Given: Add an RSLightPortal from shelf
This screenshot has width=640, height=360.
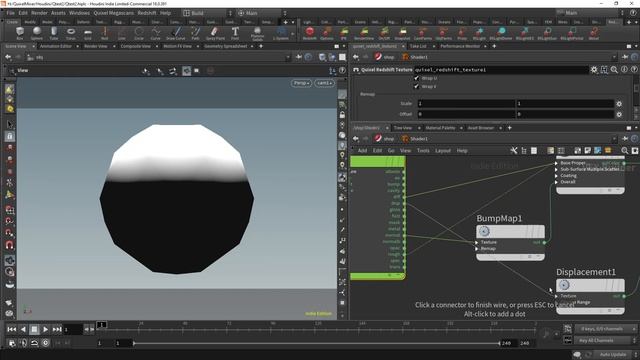Looking at the screenshot, I should (x=572, y=33).
